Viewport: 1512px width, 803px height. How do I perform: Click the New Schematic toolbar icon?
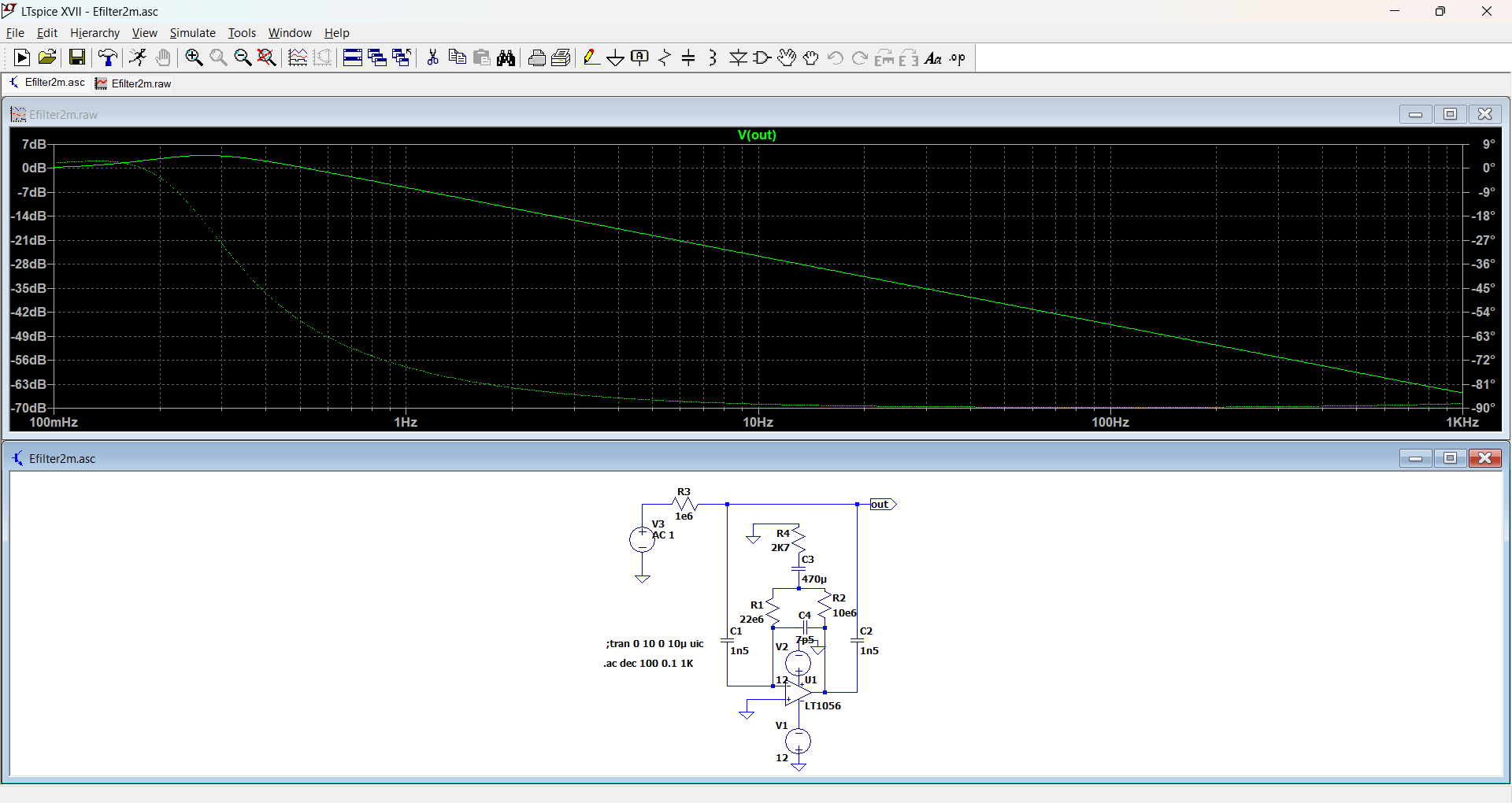click(x=22, y=57)
